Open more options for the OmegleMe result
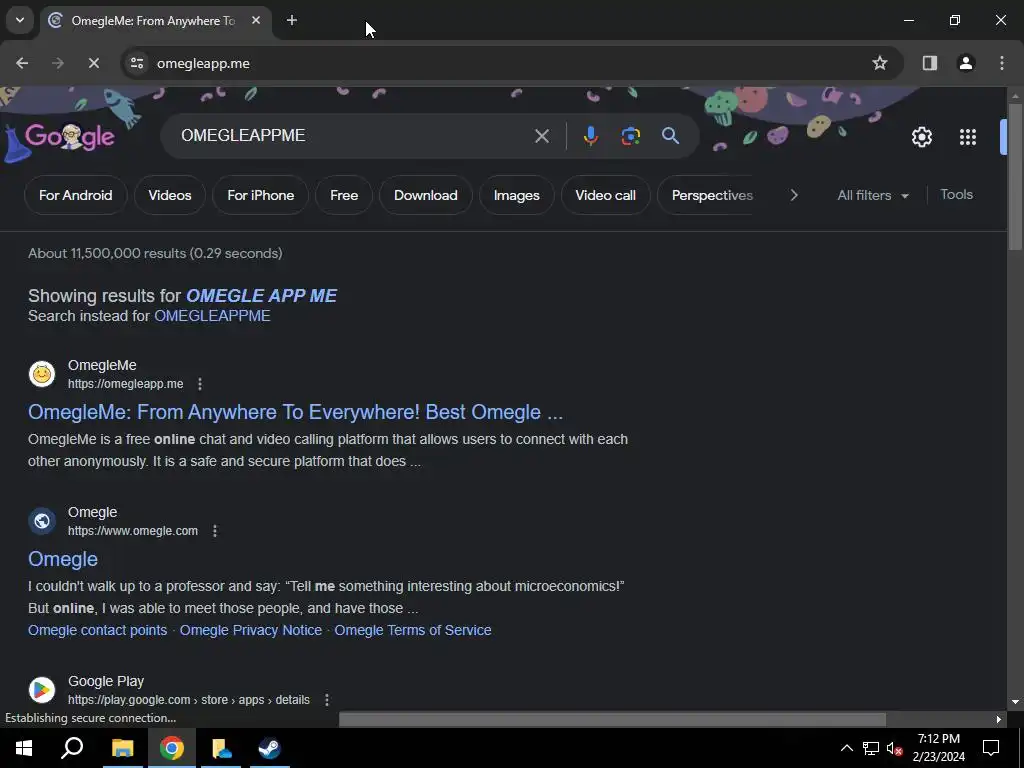Screen dimensions: 1024x768 (200, 384)
